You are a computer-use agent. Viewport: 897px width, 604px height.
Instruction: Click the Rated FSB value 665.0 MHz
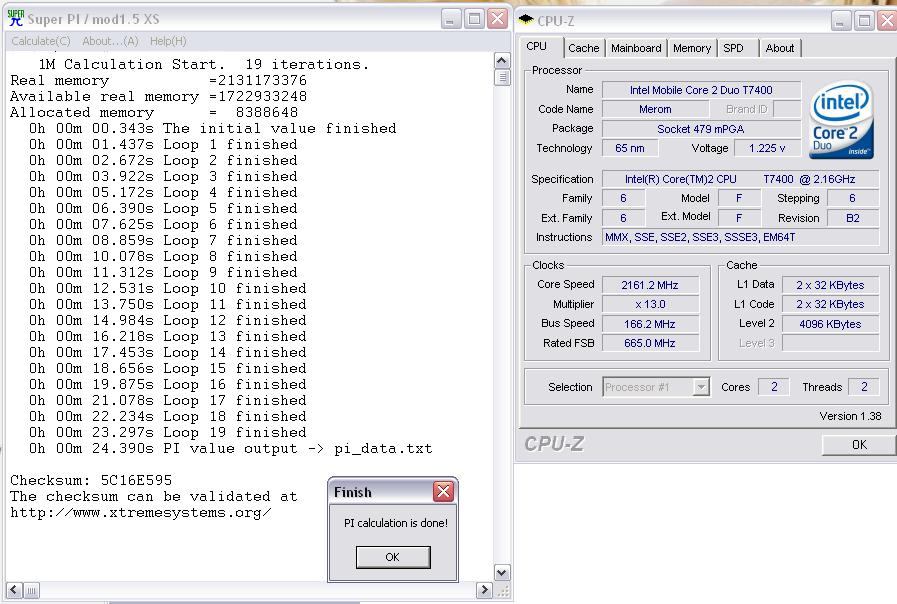coord(650,343)
